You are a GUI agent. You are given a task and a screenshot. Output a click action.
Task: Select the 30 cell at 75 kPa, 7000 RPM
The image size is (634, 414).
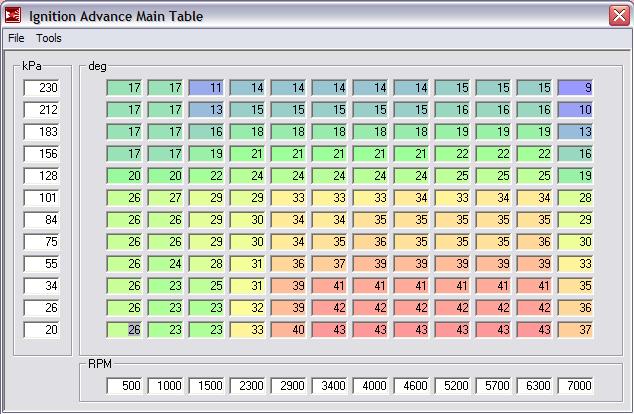[x=575, y=242]
